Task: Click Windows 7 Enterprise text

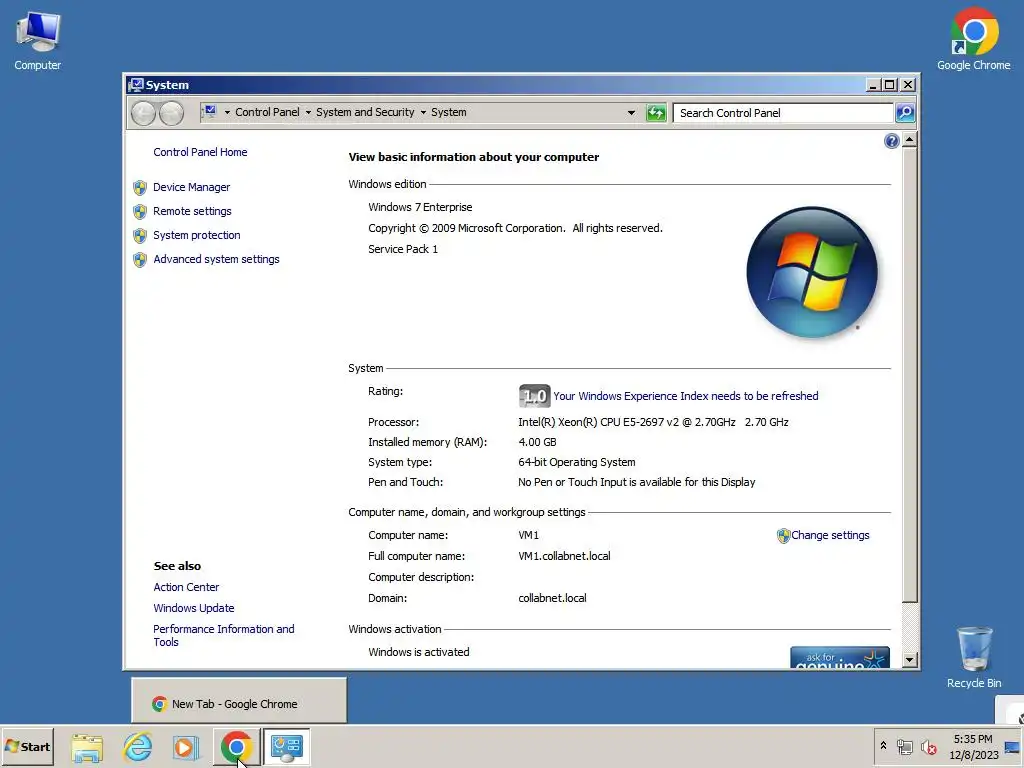Action: tap(420, 207)
